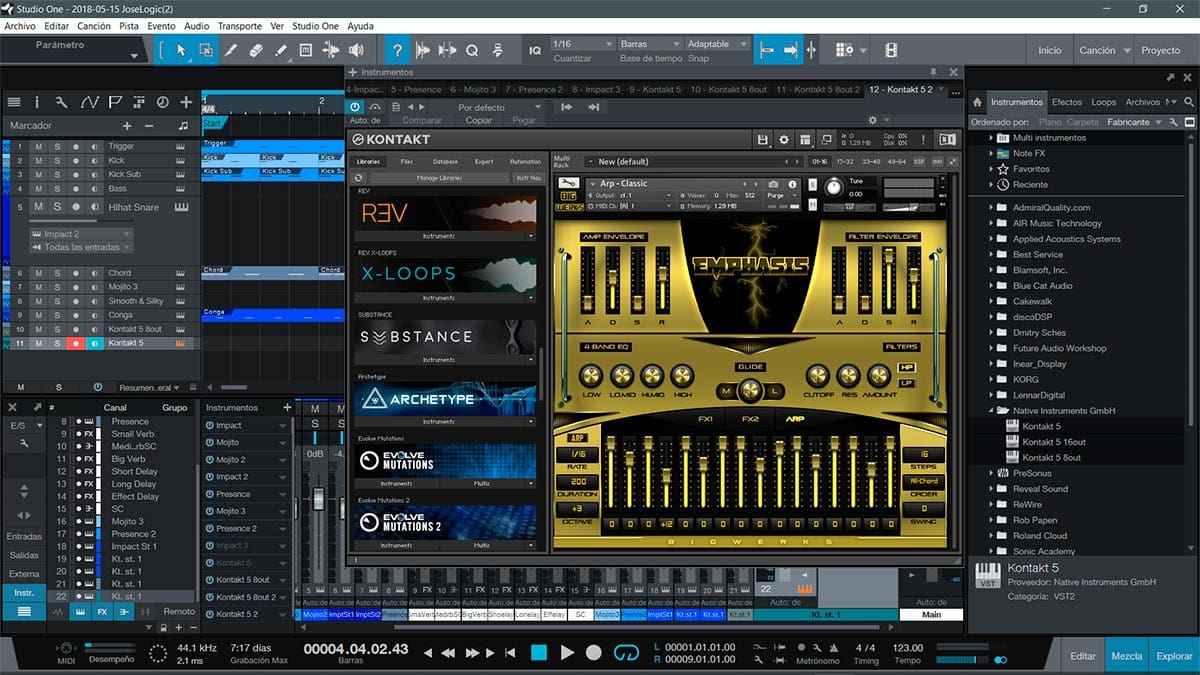1200x675 pixels.
Task: Click the transport Play button
Action: tap(567, 652)
